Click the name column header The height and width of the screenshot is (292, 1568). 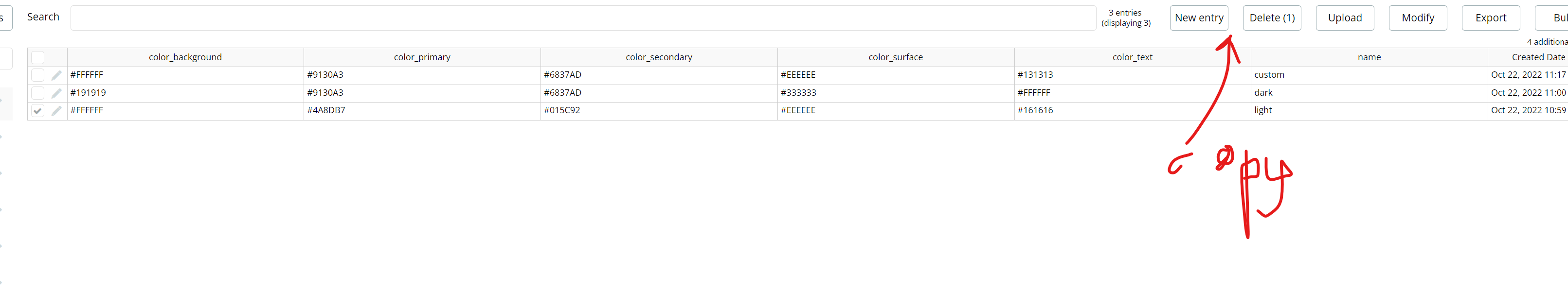1369,57
